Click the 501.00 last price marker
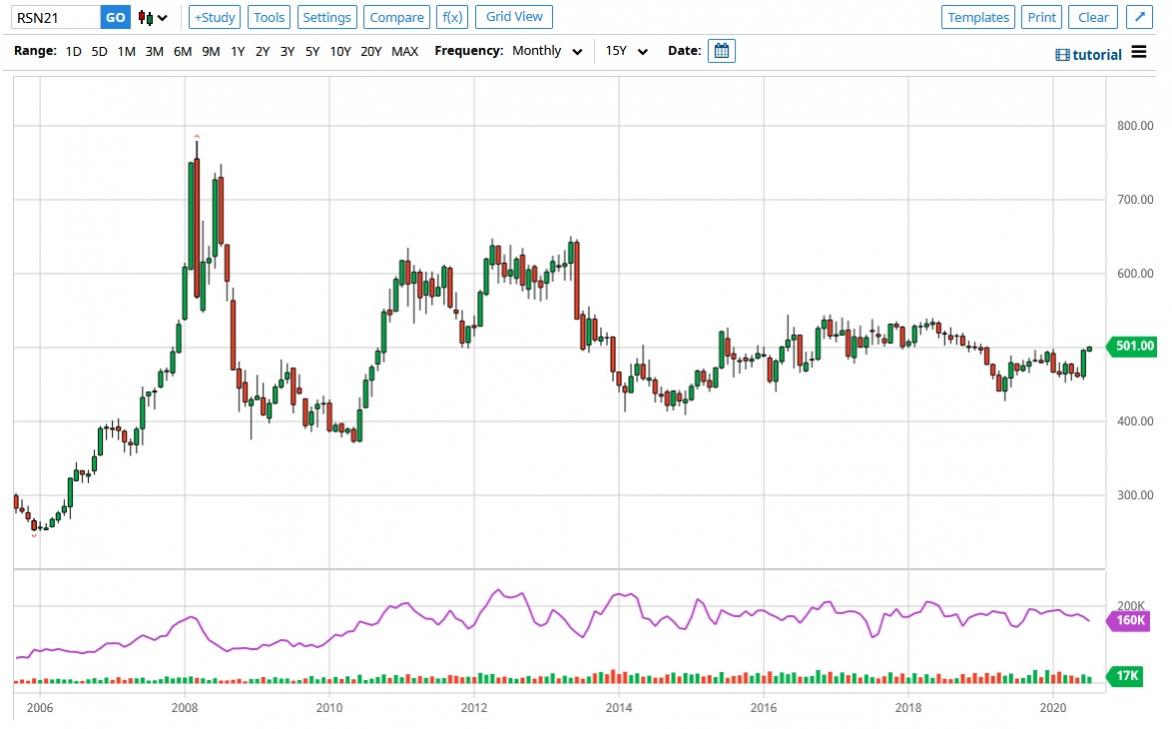The height and width of the screenshot is (729, 1172). point(1134,346)
